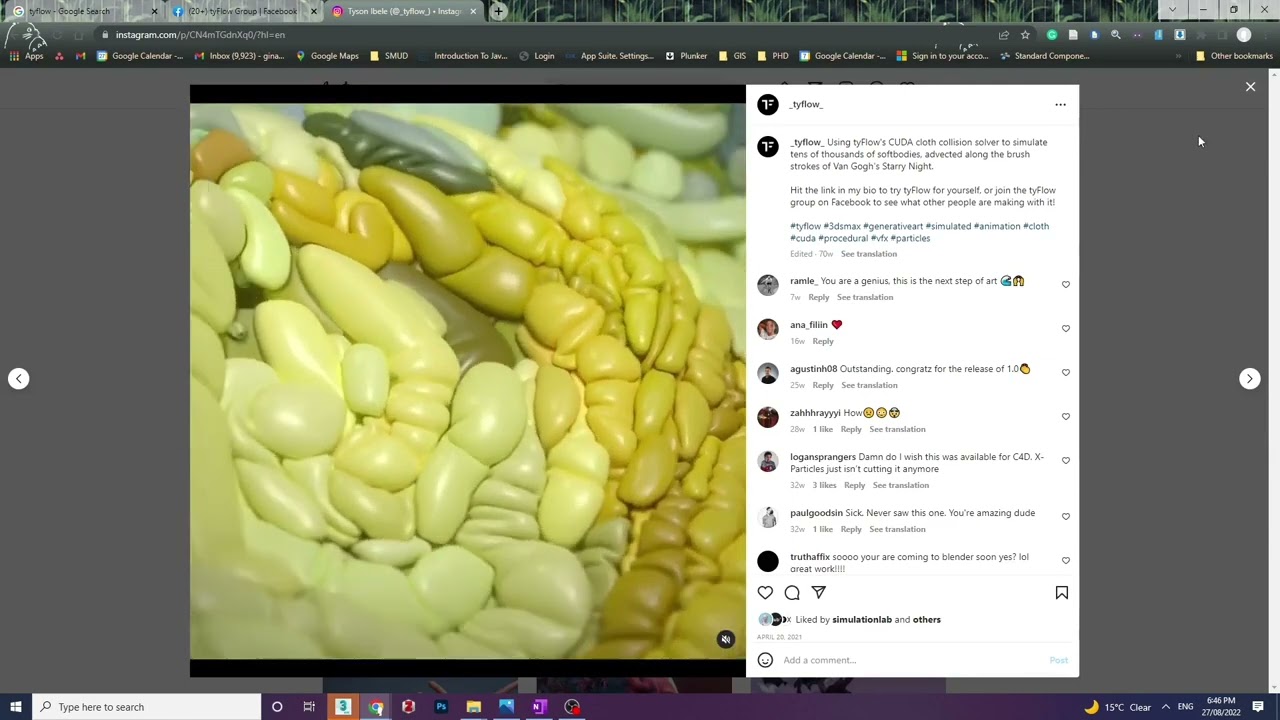Image resolution: width=1280 pixels, height=720 pixels.
Task: Open the Windows notification center
Action: [x=1258, y=707]
